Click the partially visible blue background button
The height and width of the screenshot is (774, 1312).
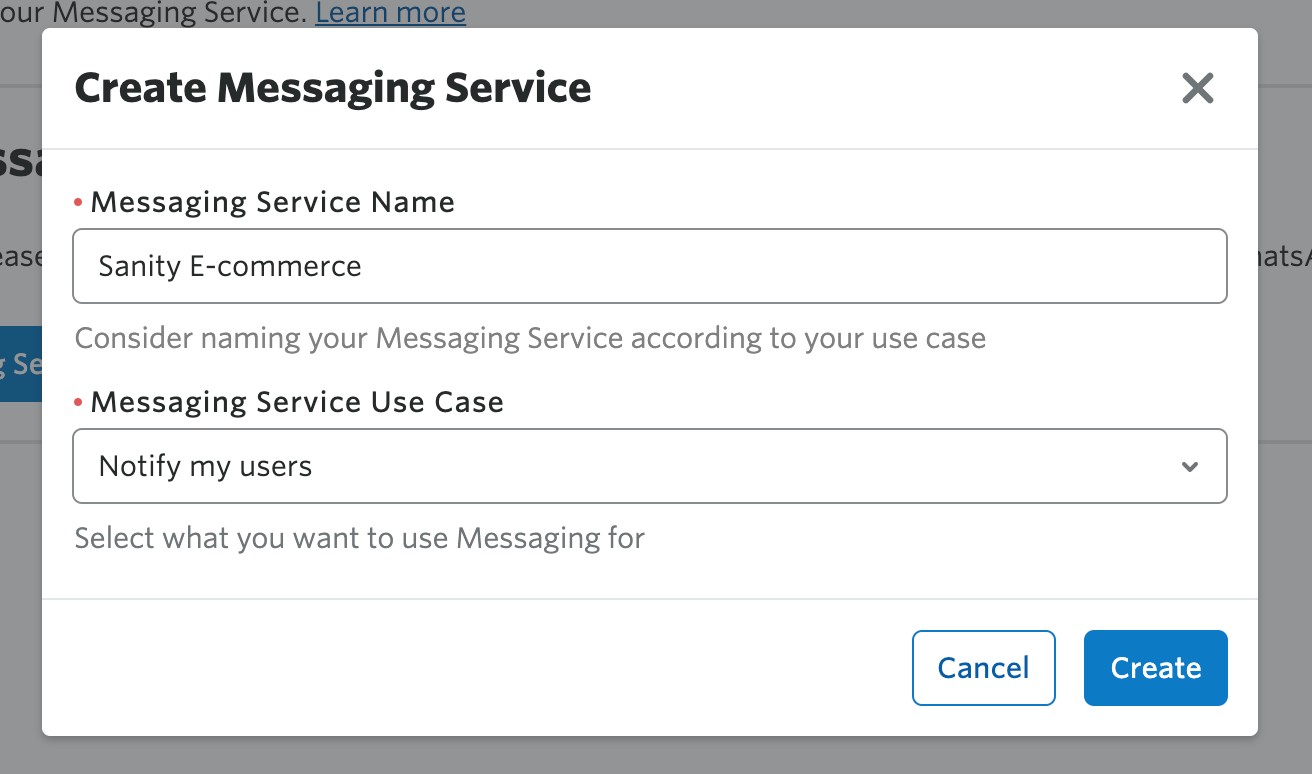click(20, 363)
